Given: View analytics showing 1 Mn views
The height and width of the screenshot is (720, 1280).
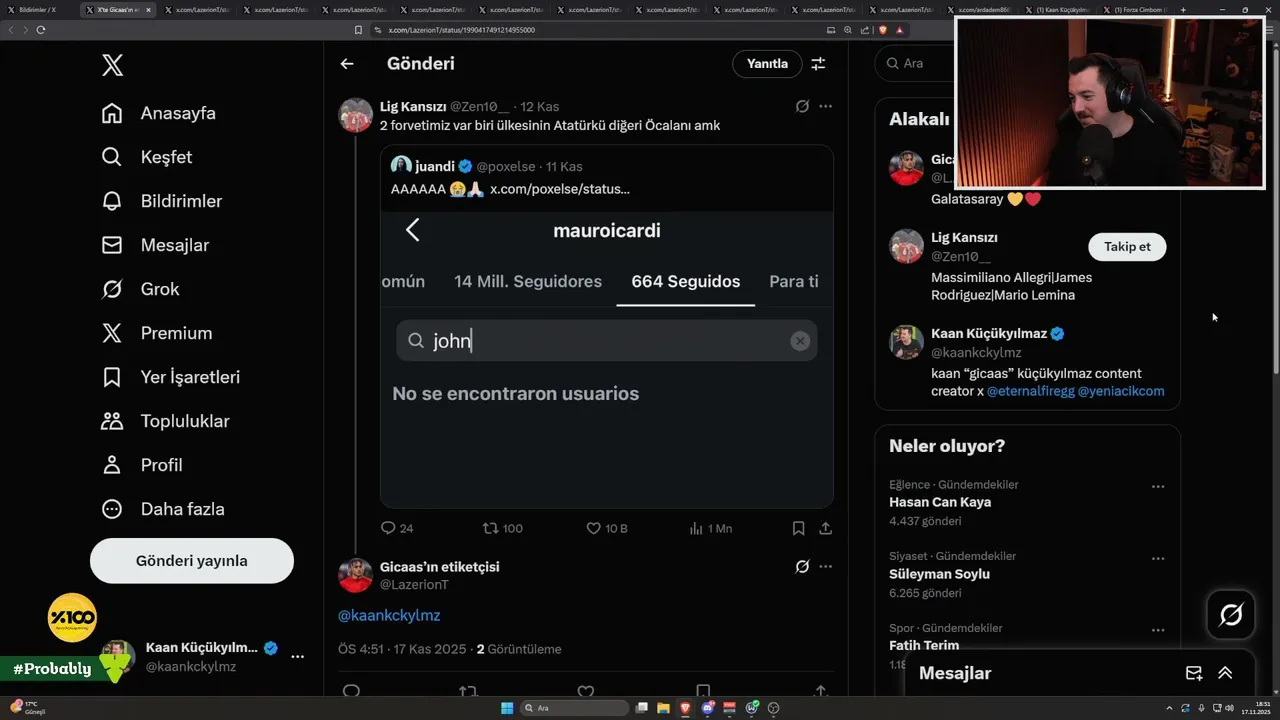Looking at the screenshot, I should 711,528.
